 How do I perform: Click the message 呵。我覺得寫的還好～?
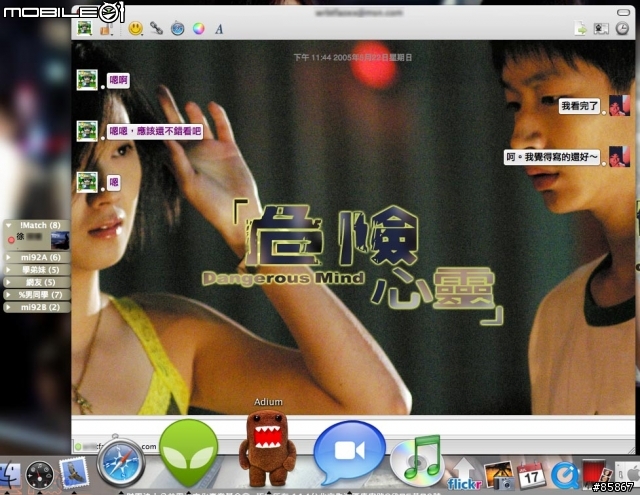552,157
